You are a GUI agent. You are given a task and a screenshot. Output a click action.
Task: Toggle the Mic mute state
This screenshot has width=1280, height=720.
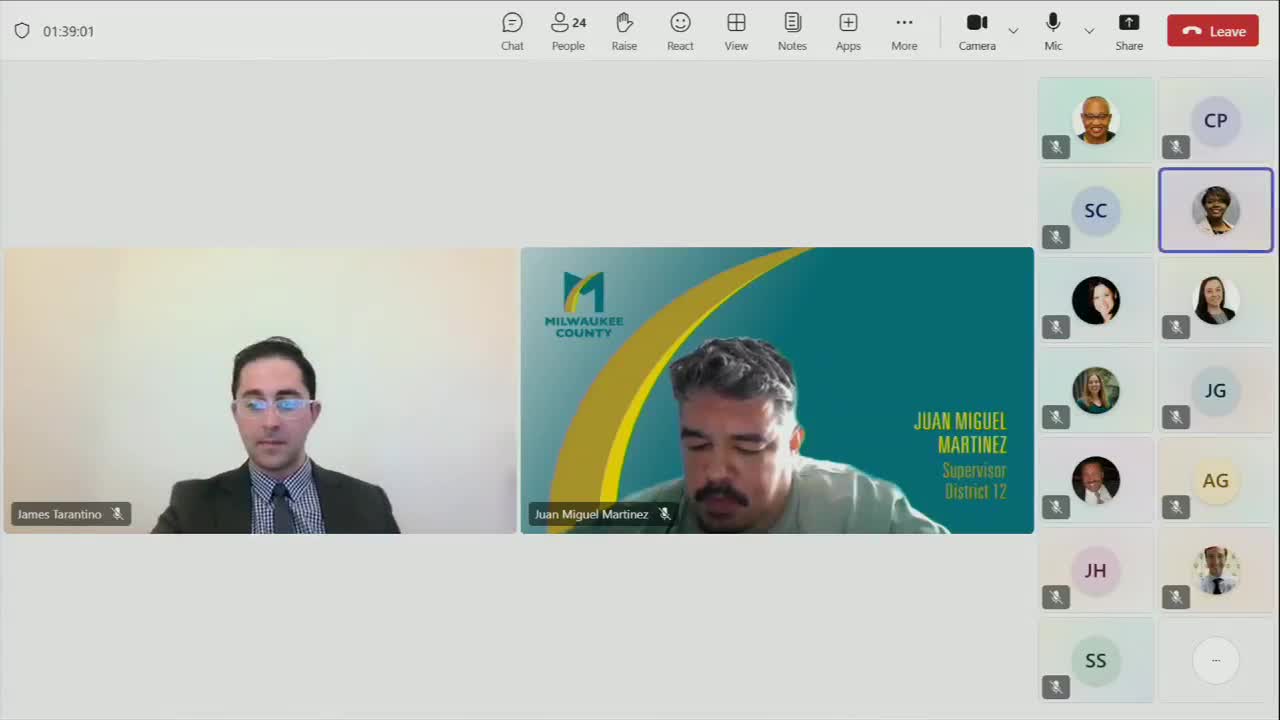point(1053,31)
